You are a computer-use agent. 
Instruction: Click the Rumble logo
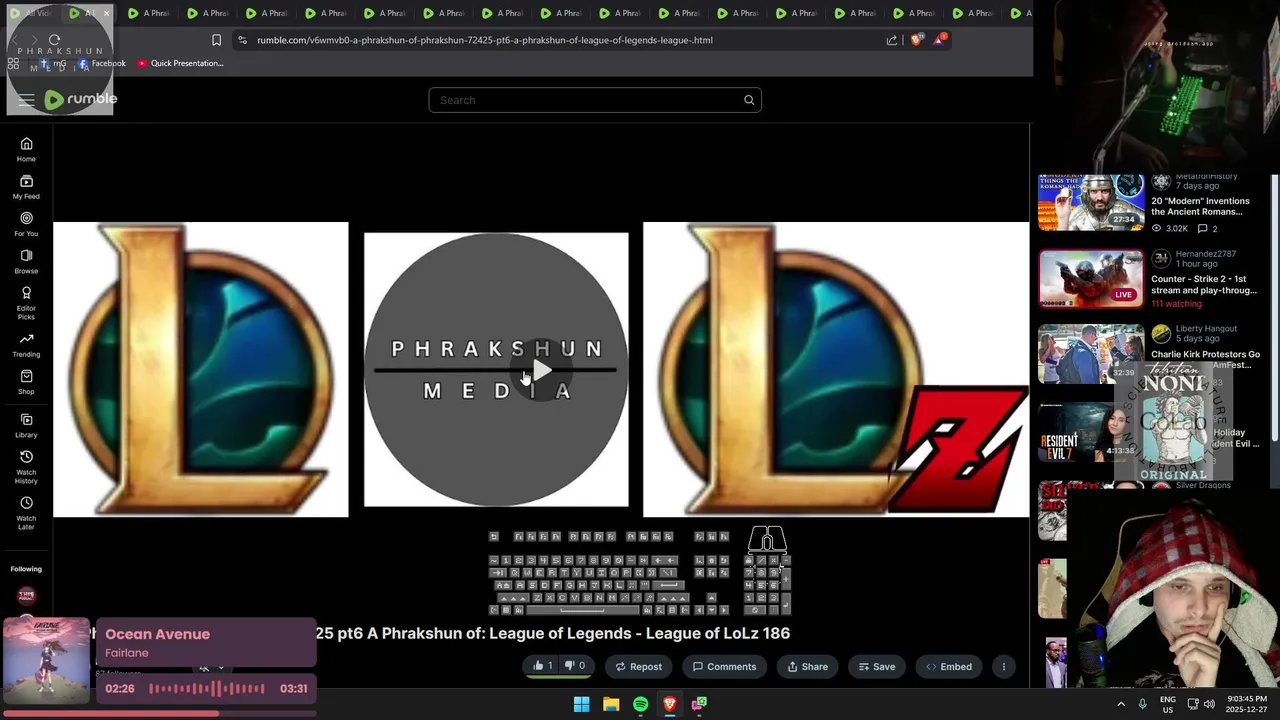pos(81,99)
